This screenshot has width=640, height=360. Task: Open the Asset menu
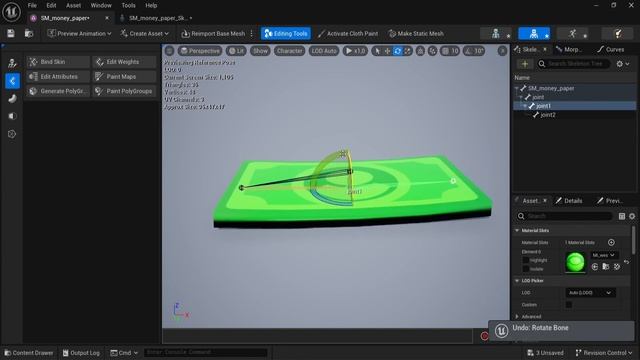[x=73, y=5]
